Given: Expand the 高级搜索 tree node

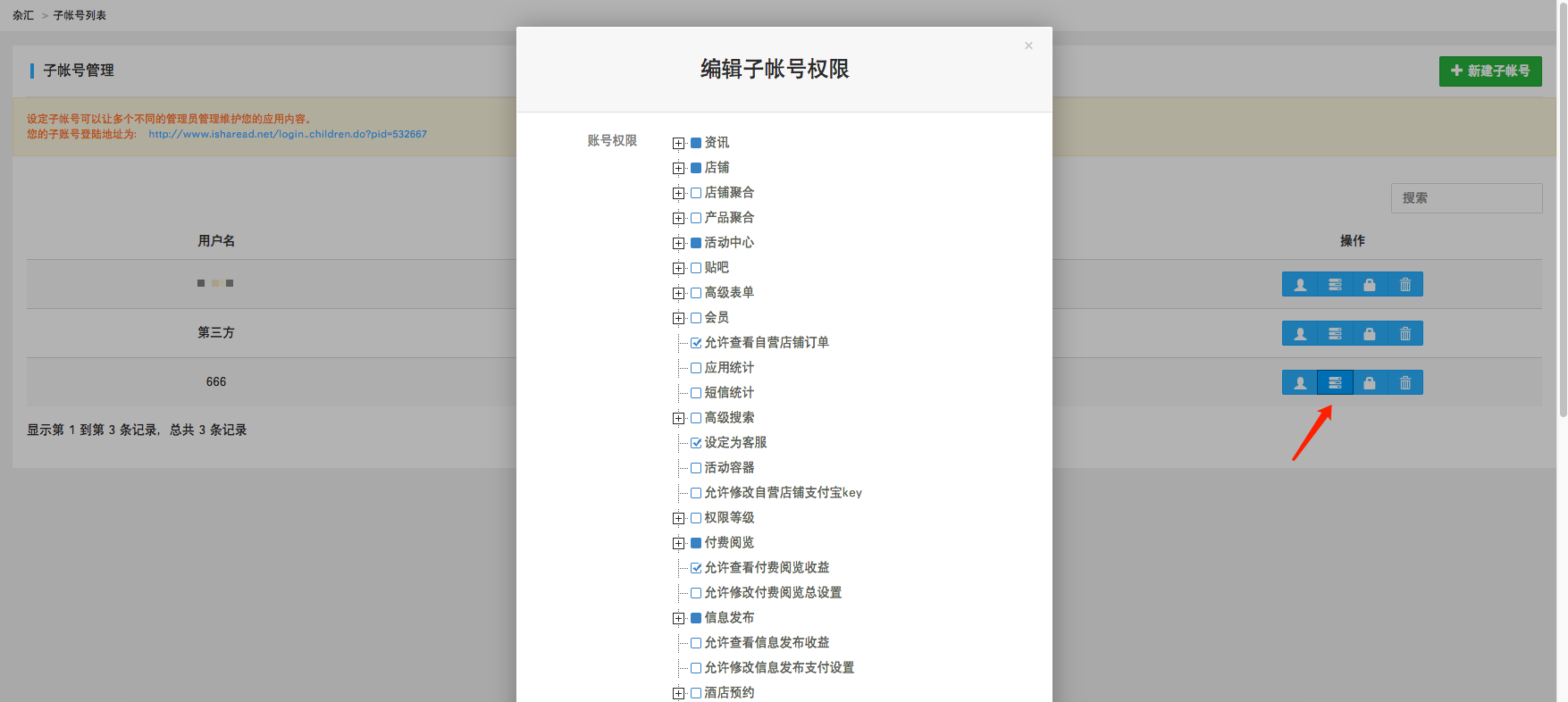Looking at the screenshot, I should coord(679,418).
